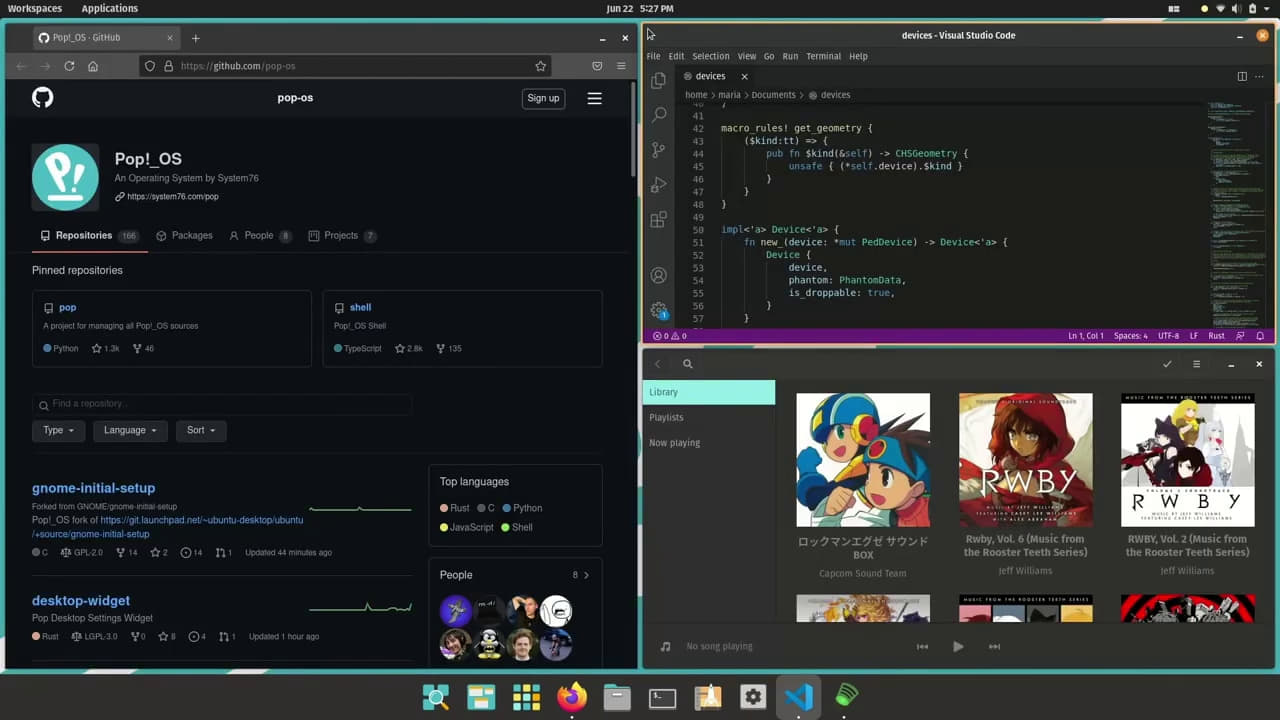Open the Terminal from the dock

click(x=662, y=697)
